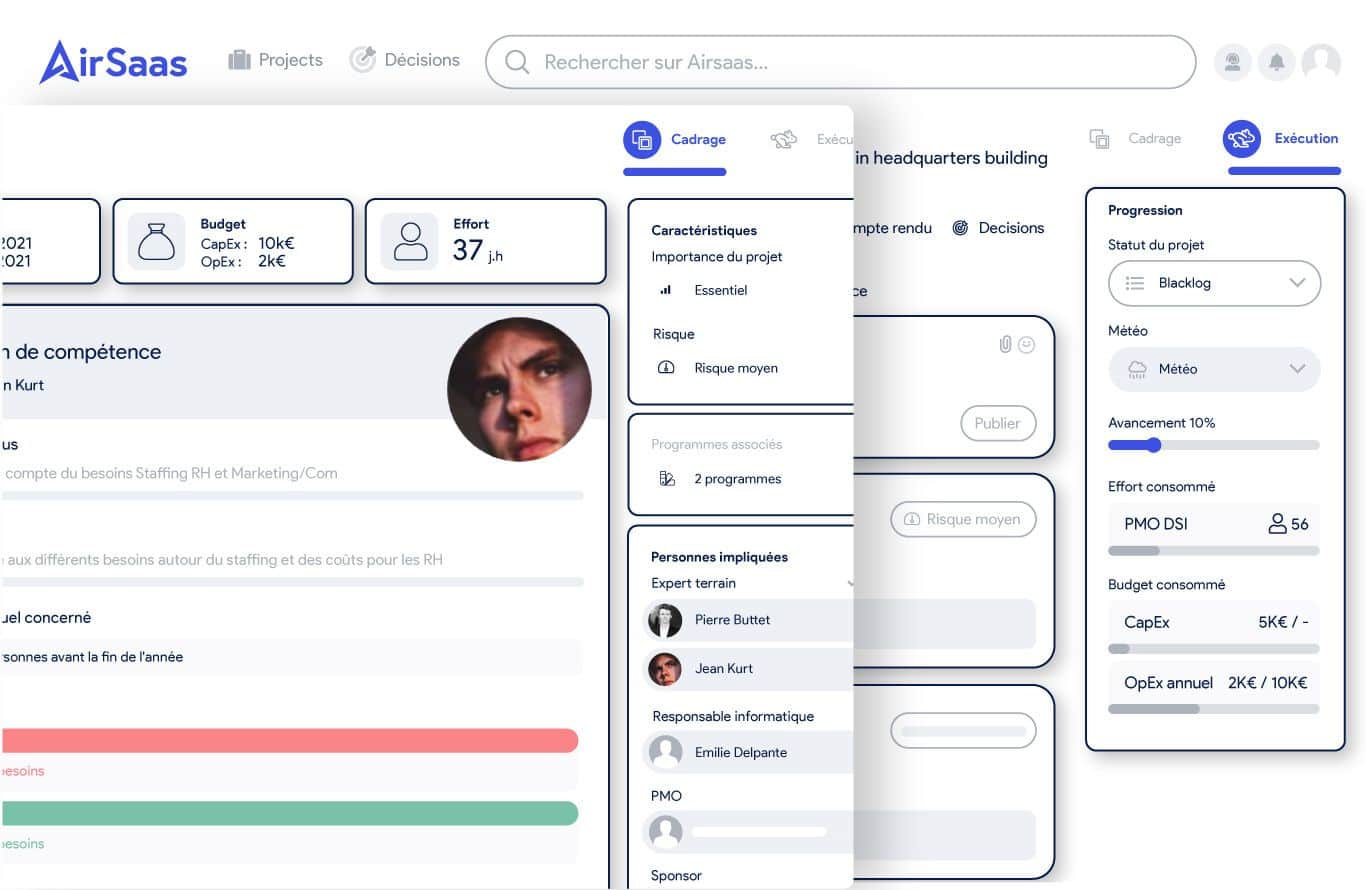
Task: Click the OpEx annuel 2K€ / 10K€ value
Action: tap(1267, 683)
